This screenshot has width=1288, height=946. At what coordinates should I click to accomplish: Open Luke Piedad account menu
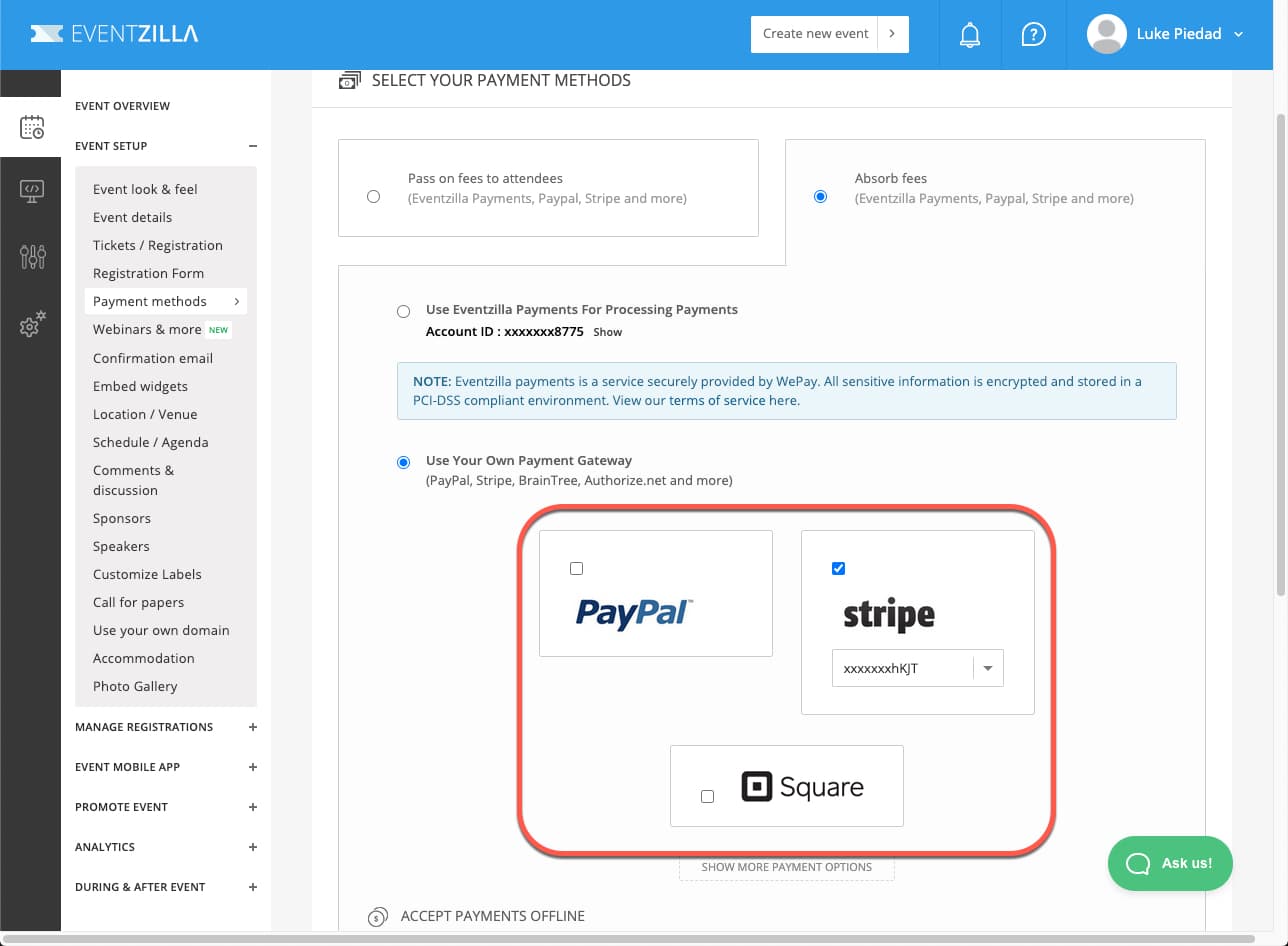pos(1190,34)
